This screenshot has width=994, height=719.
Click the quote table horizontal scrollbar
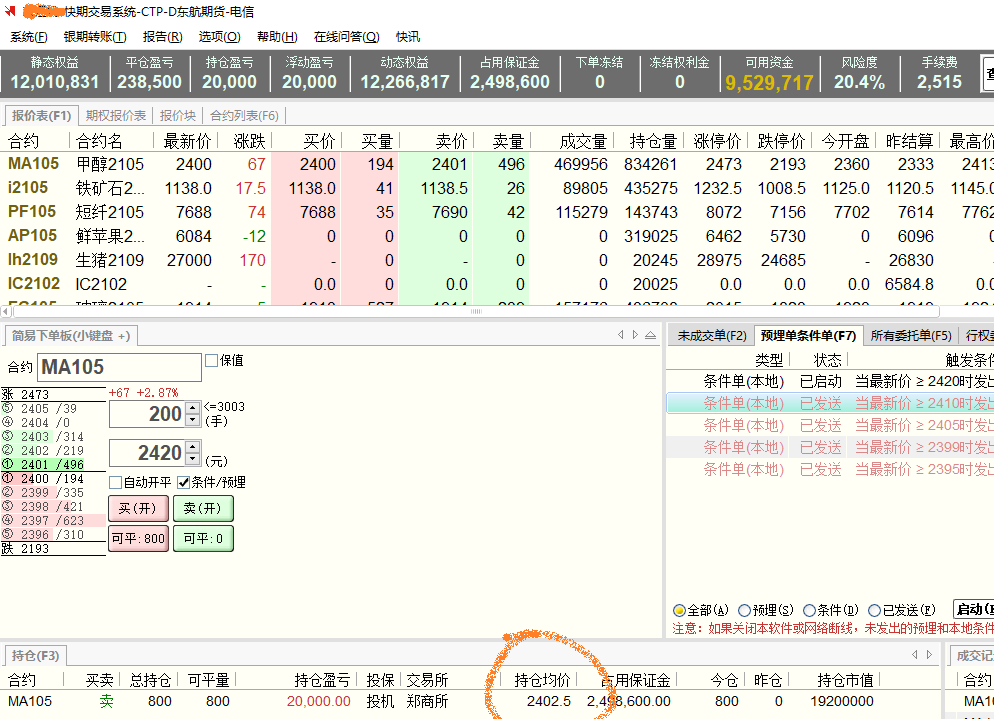[x=476, y=311]
